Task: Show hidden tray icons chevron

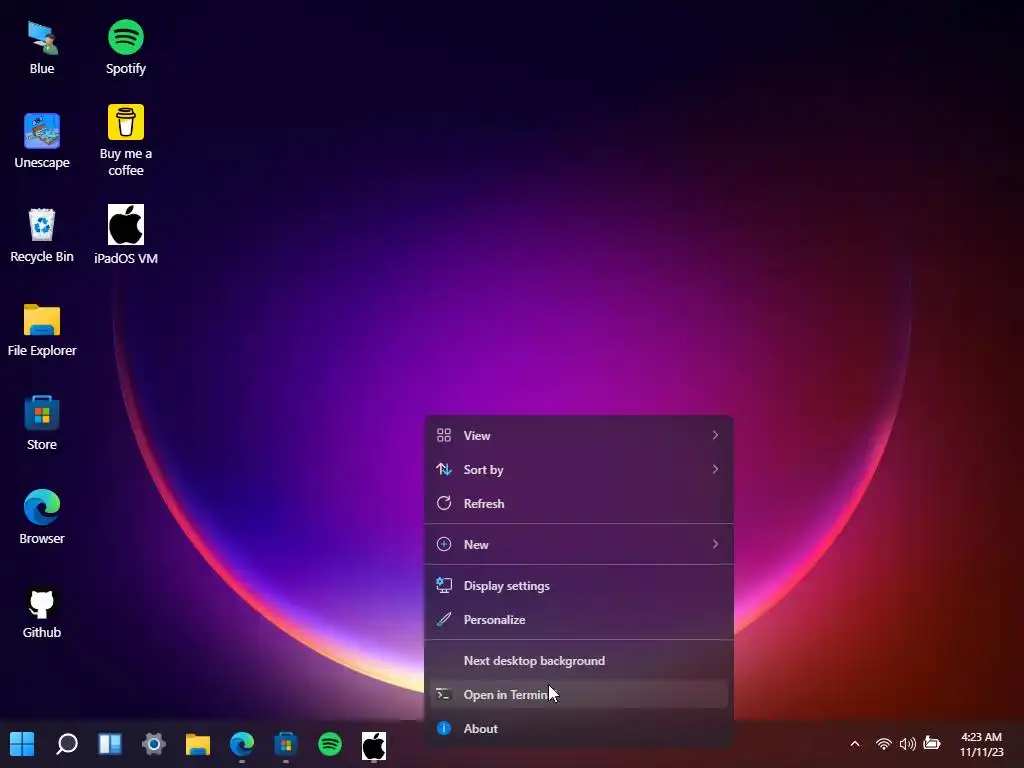Action: pyautogui.click(x=855, y=744)
